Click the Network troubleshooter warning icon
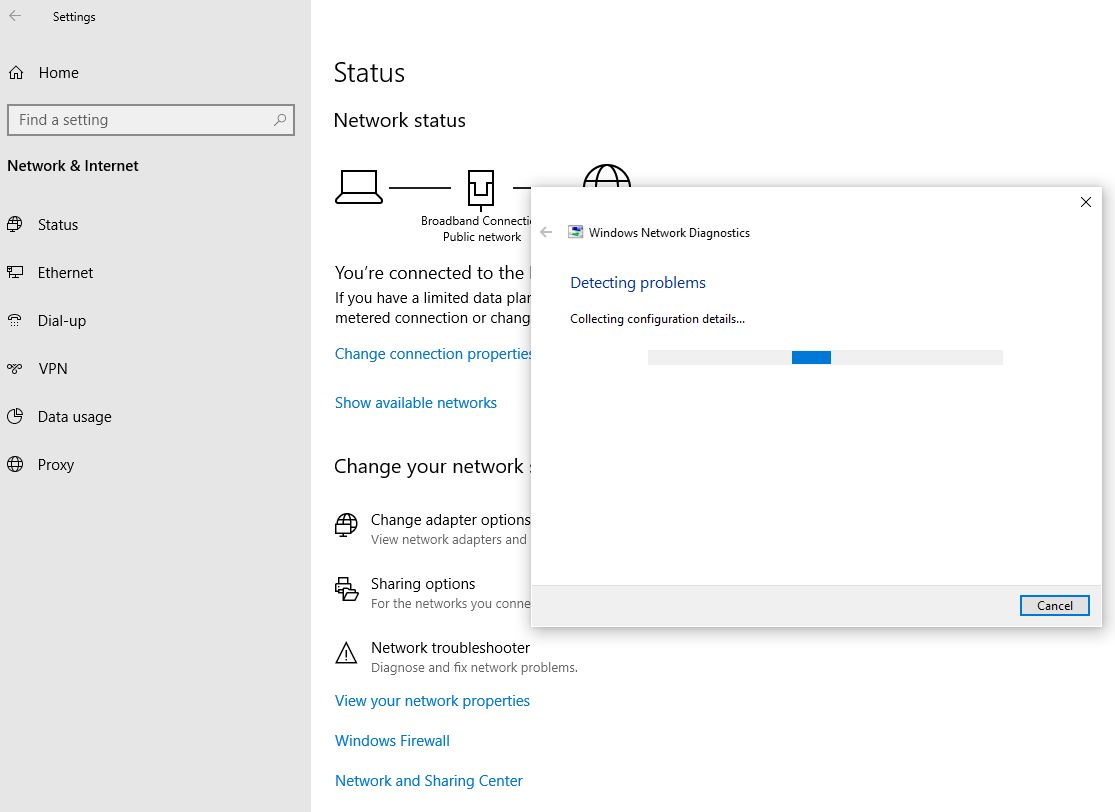 coord(345,653)
